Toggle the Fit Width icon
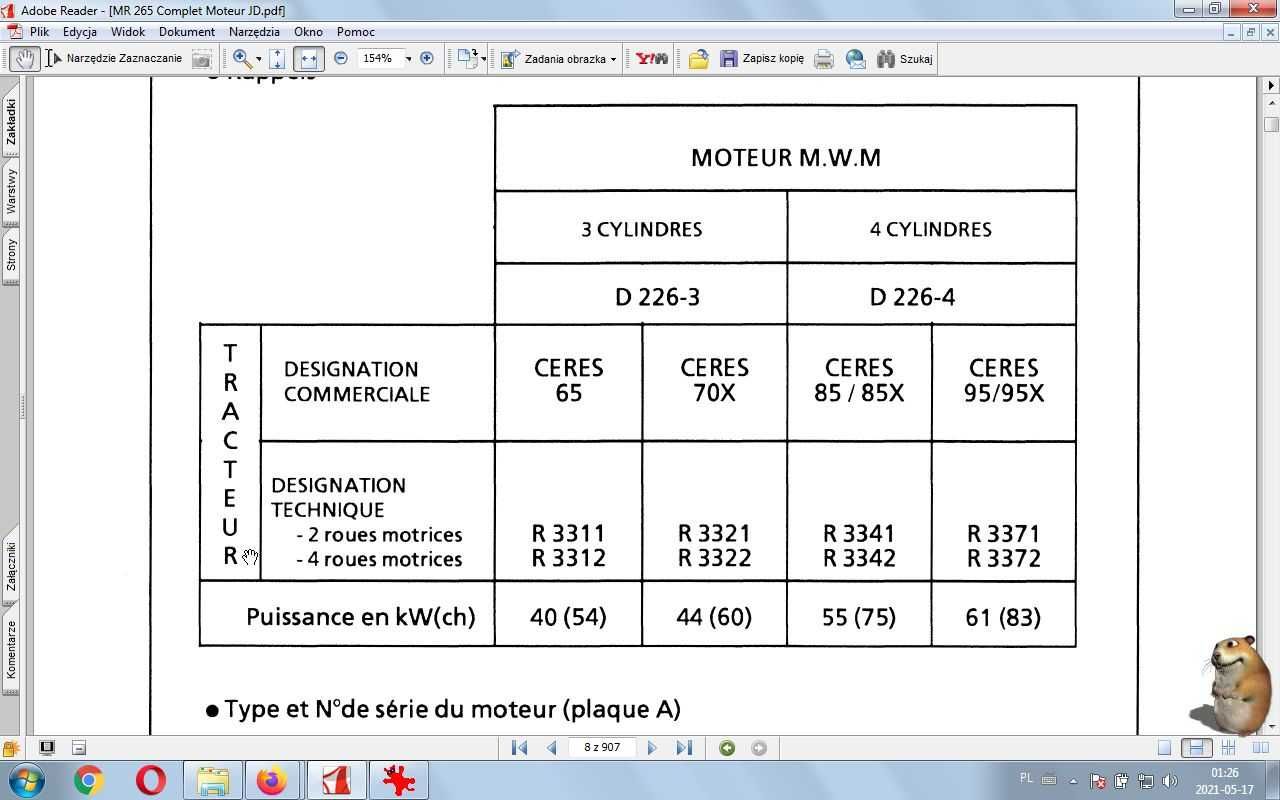The image size is (1280, 800). (x=308, y=58)
